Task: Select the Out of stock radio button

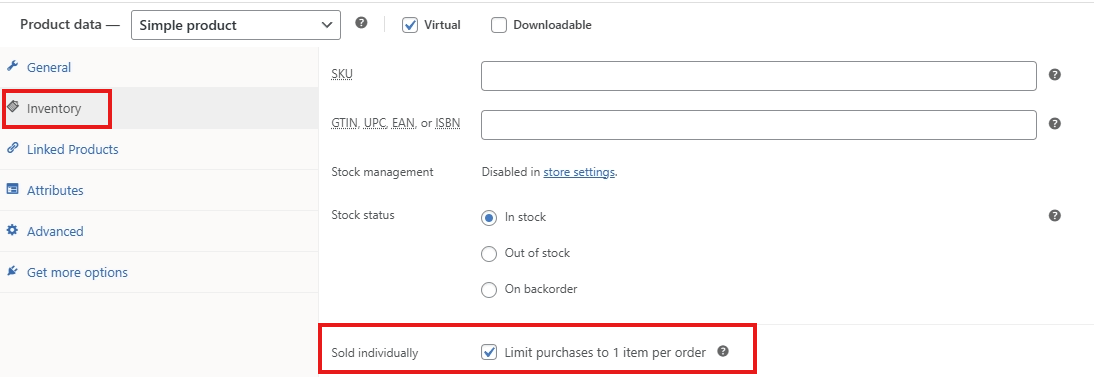Action: [x=489, y=253]
